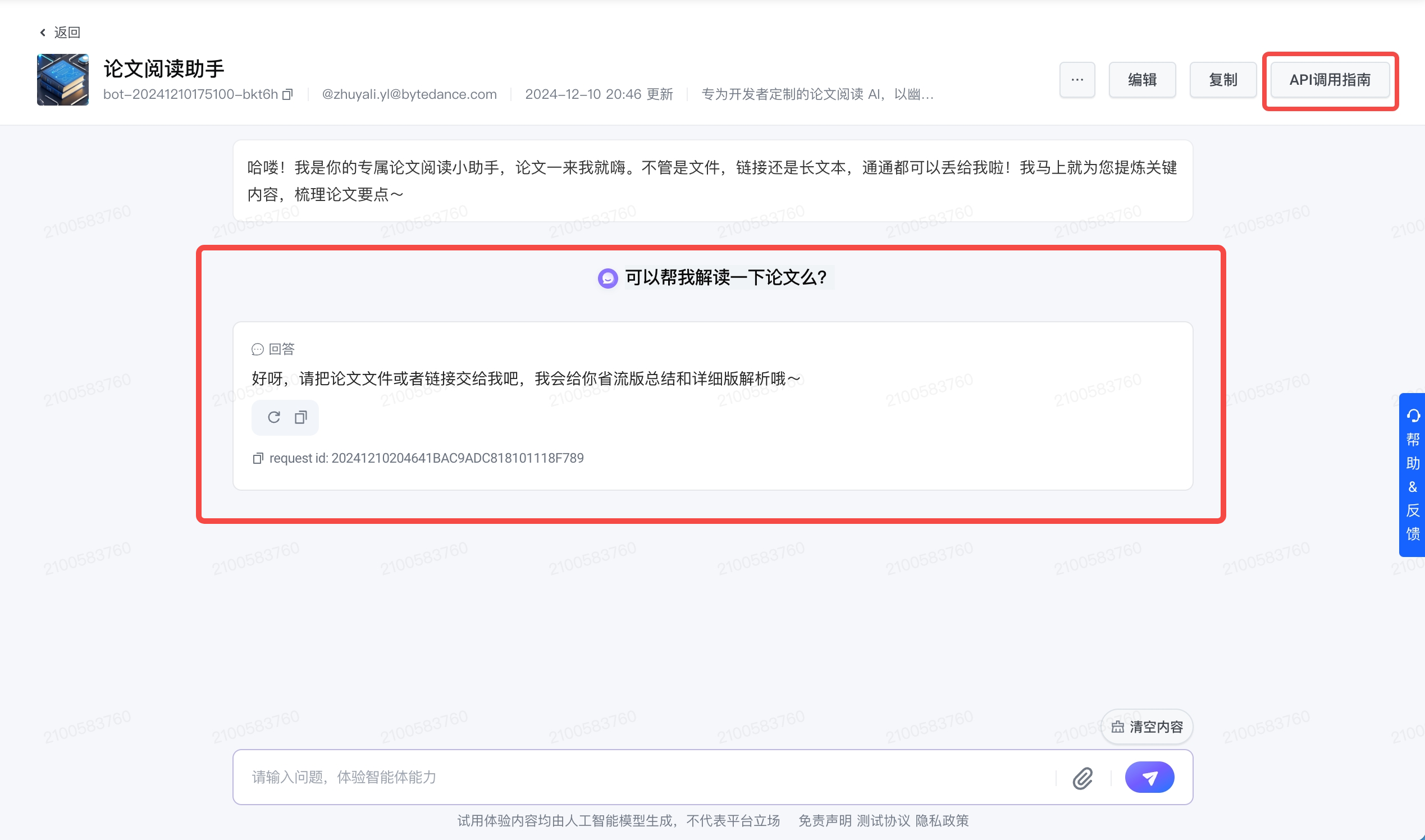Attach a file using the paperclip

click(1083, 778)
